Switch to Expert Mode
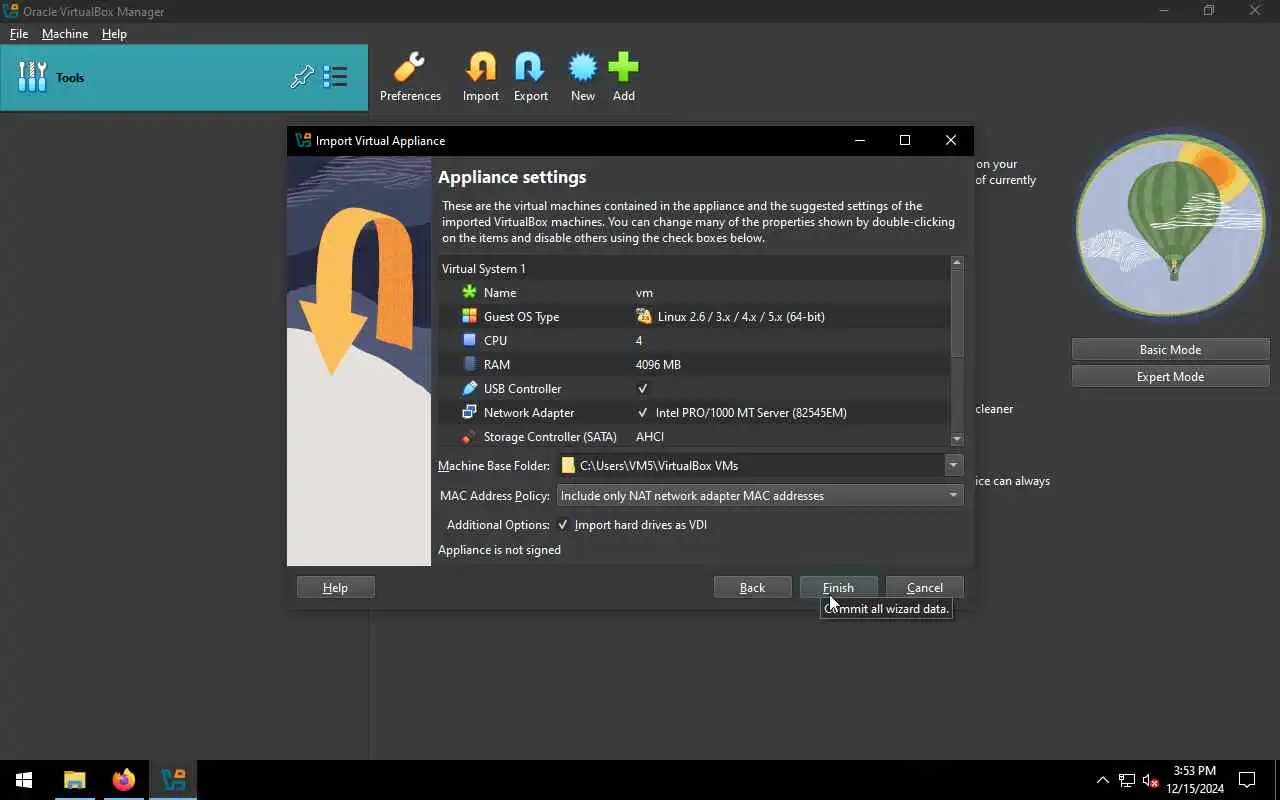 (1170, 376)
